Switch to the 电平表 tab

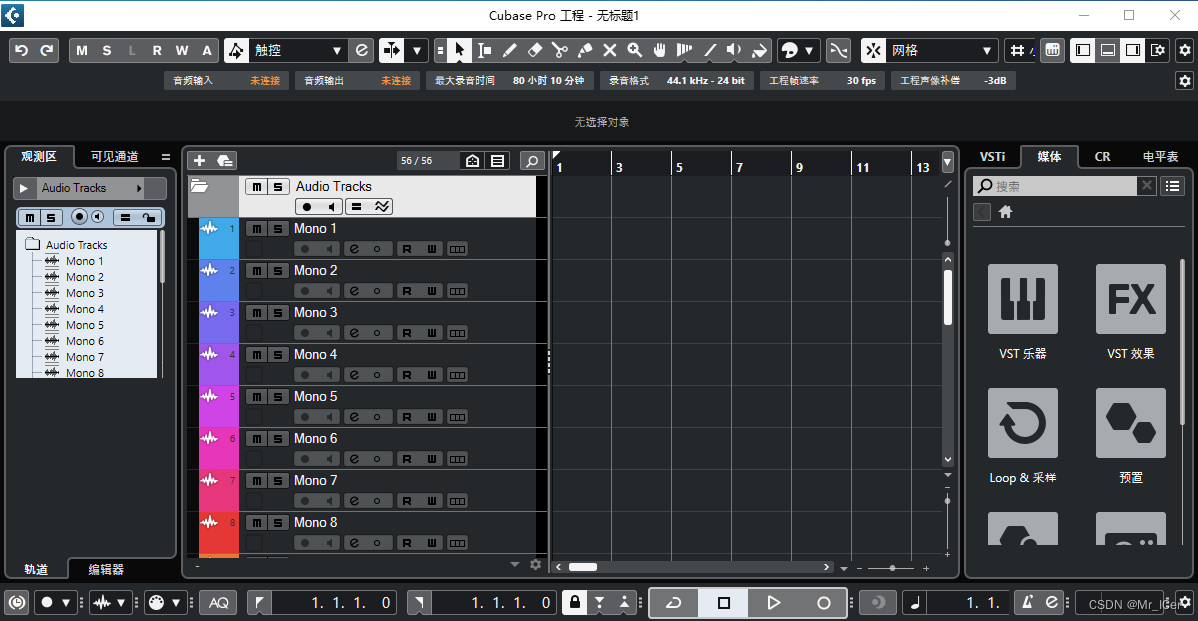coord(1160,157)
